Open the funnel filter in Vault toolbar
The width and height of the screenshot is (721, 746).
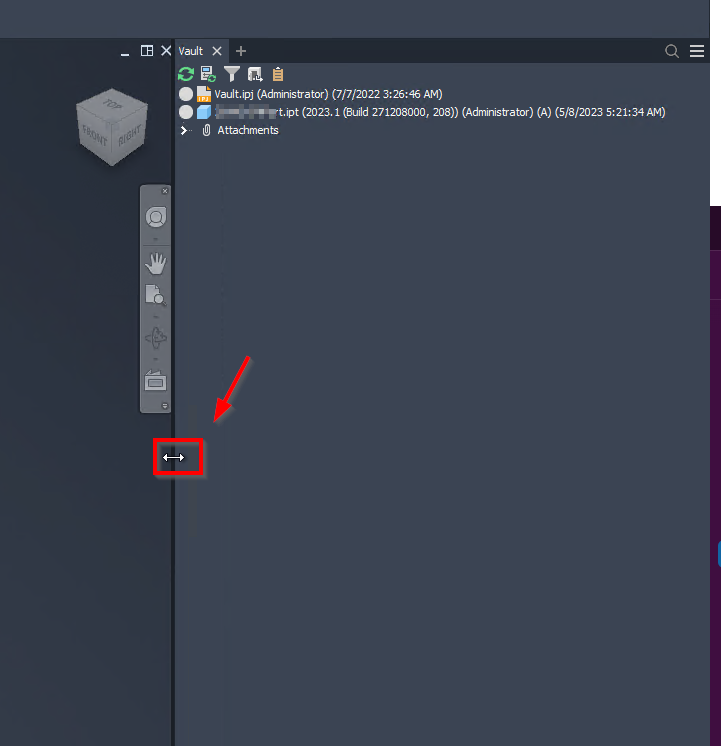[x=232, y=74]
